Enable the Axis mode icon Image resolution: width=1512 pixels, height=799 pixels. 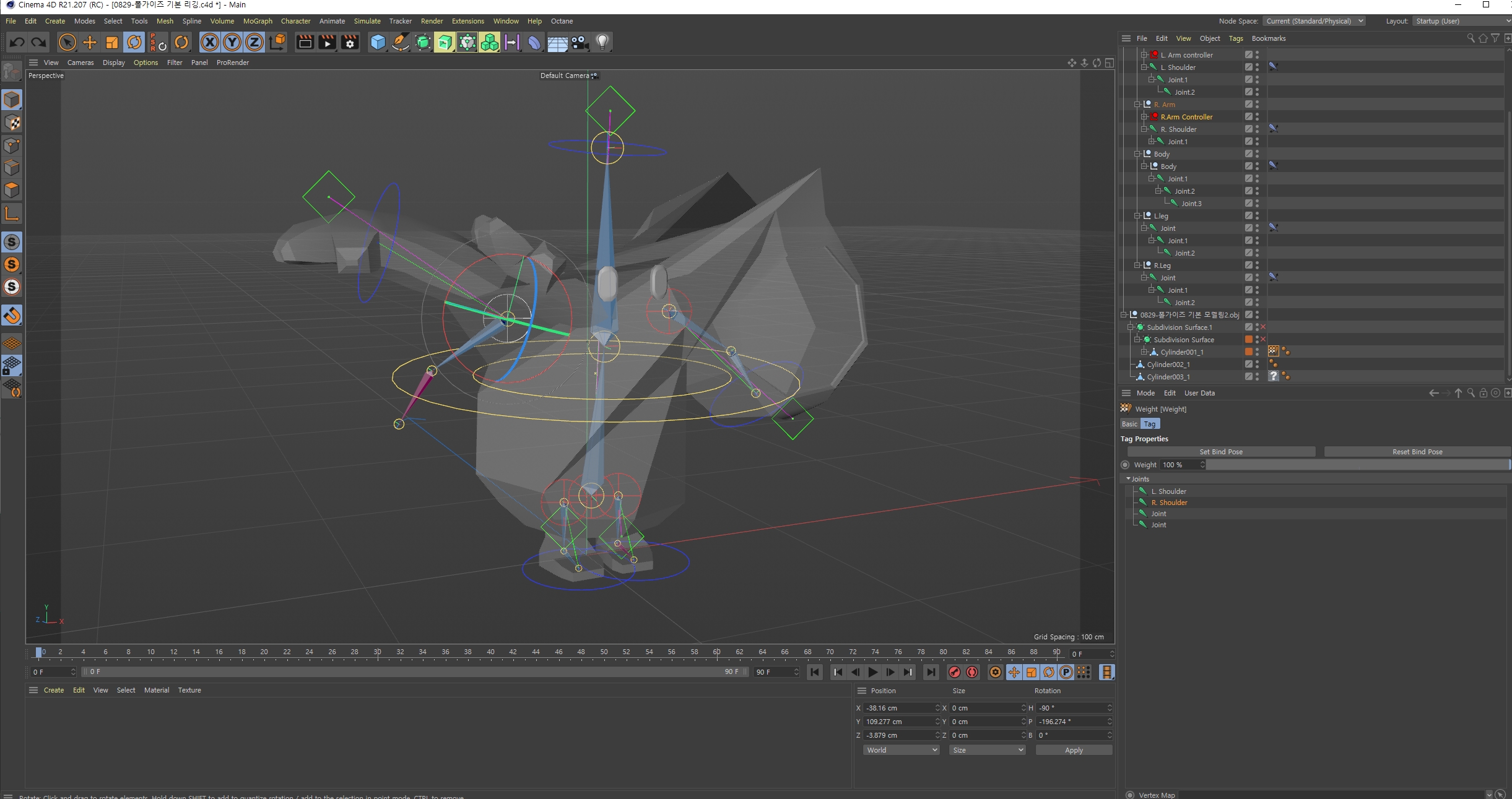(12, 214)
